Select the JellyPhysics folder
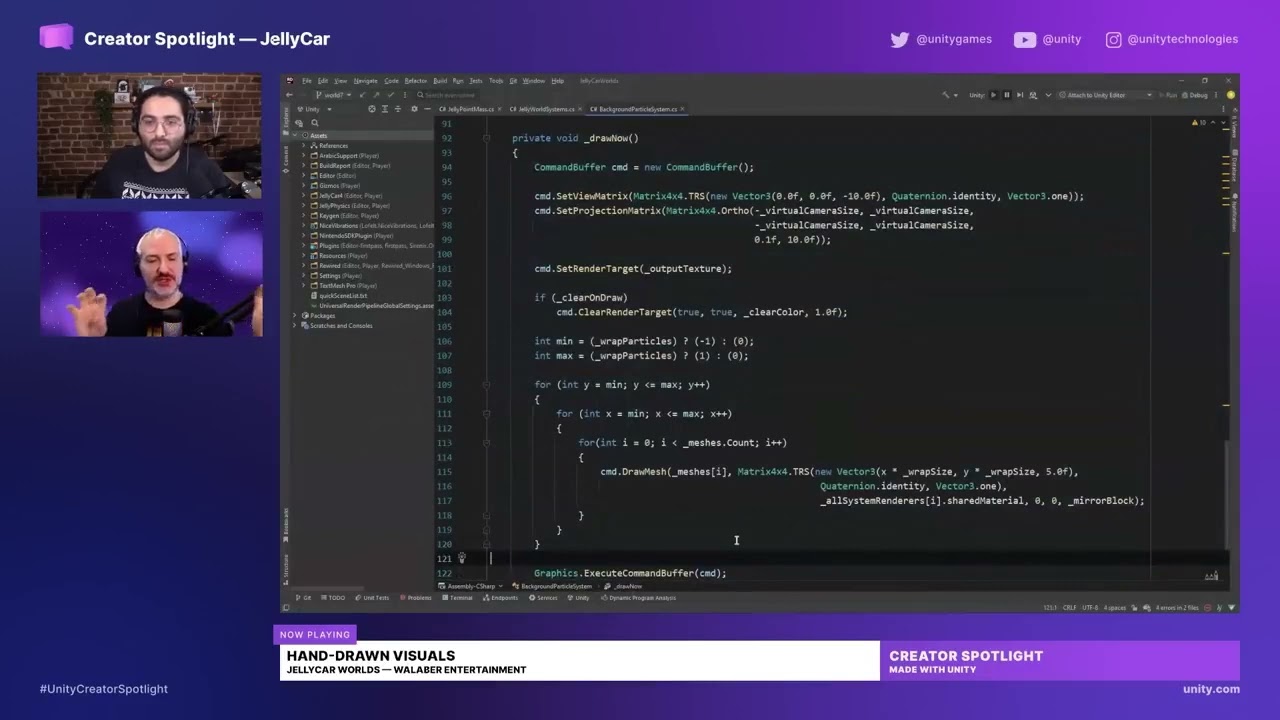Viewport: 1280px width, 720px height. tap(351, 206)
